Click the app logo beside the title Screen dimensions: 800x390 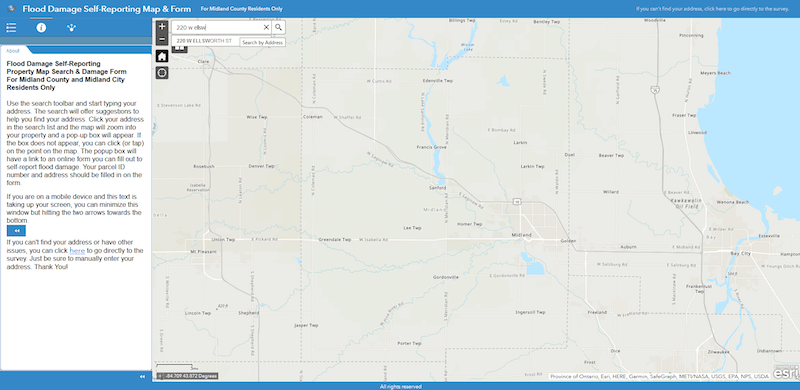(x=11, y=9)
